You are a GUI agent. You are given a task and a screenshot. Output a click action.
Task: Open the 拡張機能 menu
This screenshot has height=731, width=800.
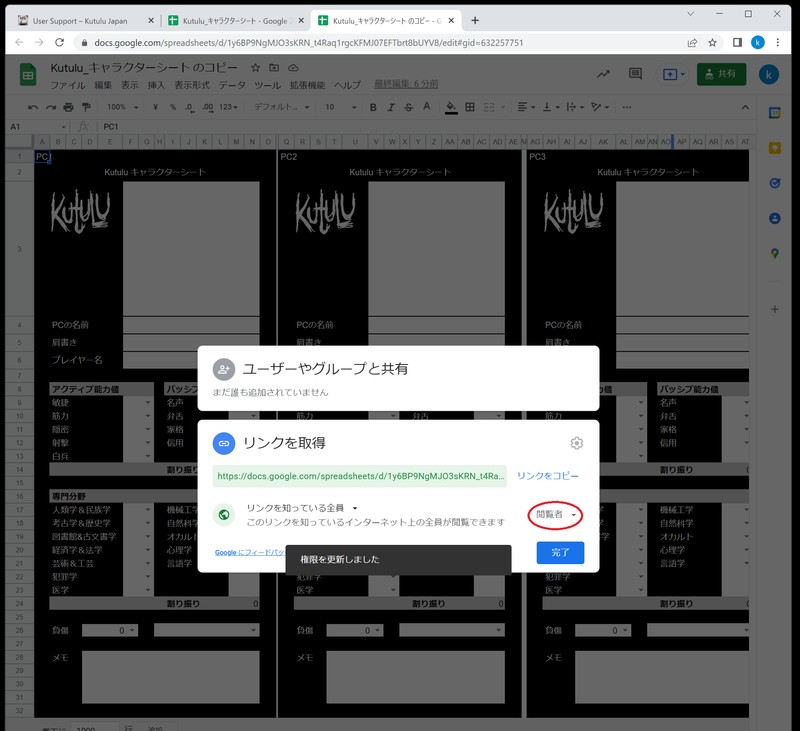pos(307,85)
